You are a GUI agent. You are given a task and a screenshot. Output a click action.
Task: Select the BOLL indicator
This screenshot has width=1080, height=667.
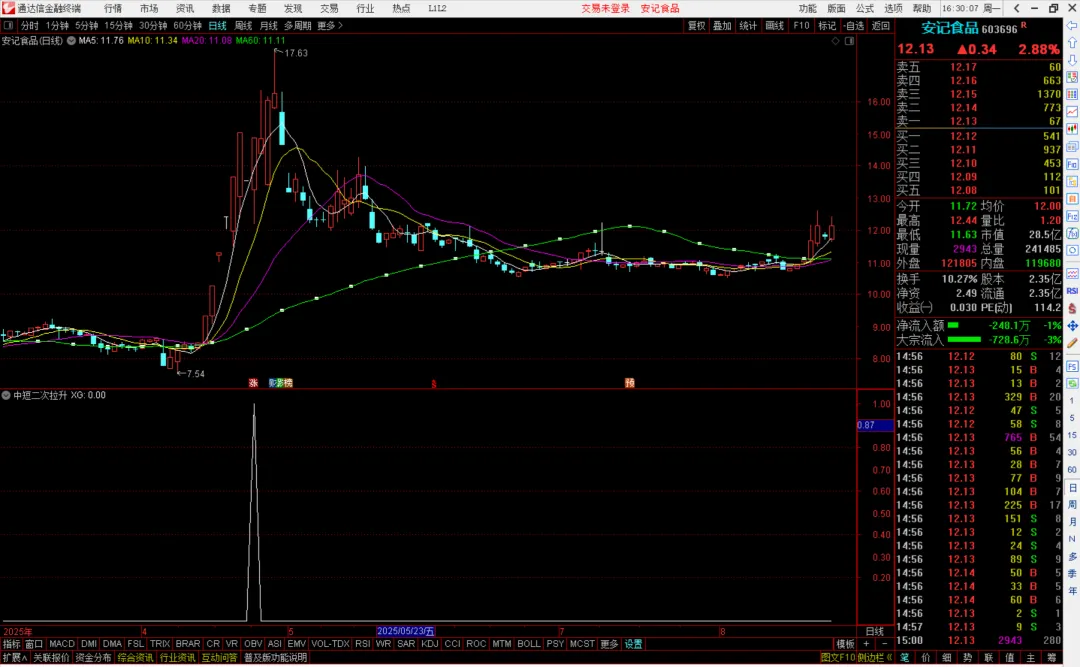pyautogui.click(x=528, y=644)
